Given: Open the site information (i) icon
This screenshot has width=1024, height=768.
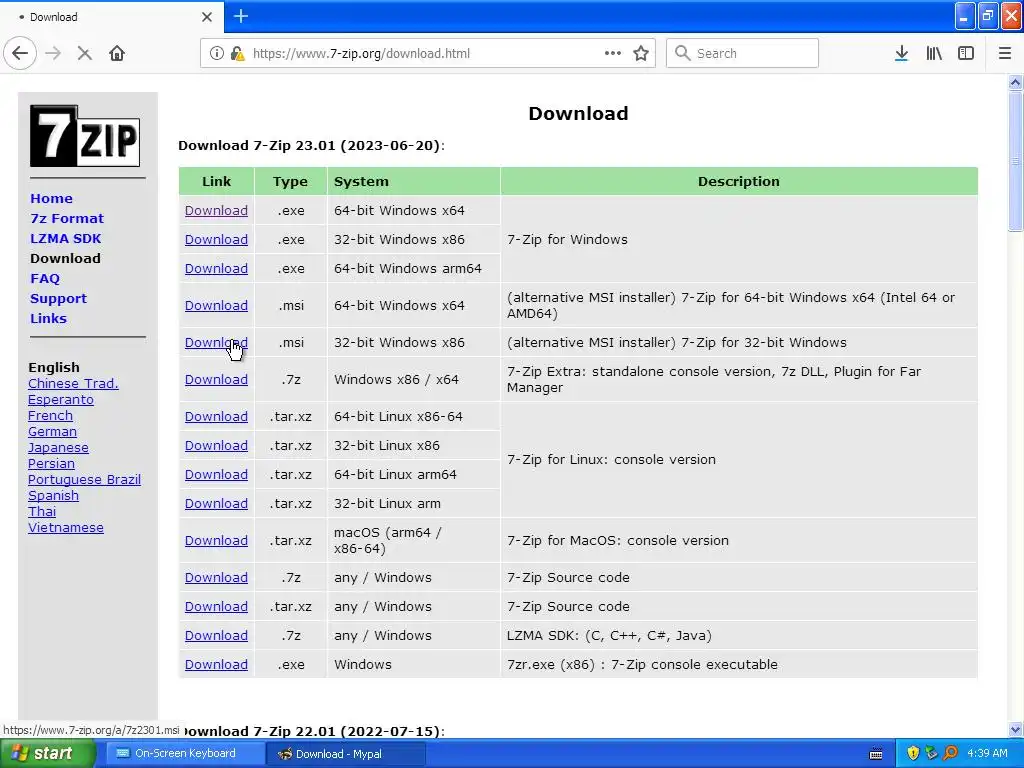Looking at the screenshot, I should [216, 54].
